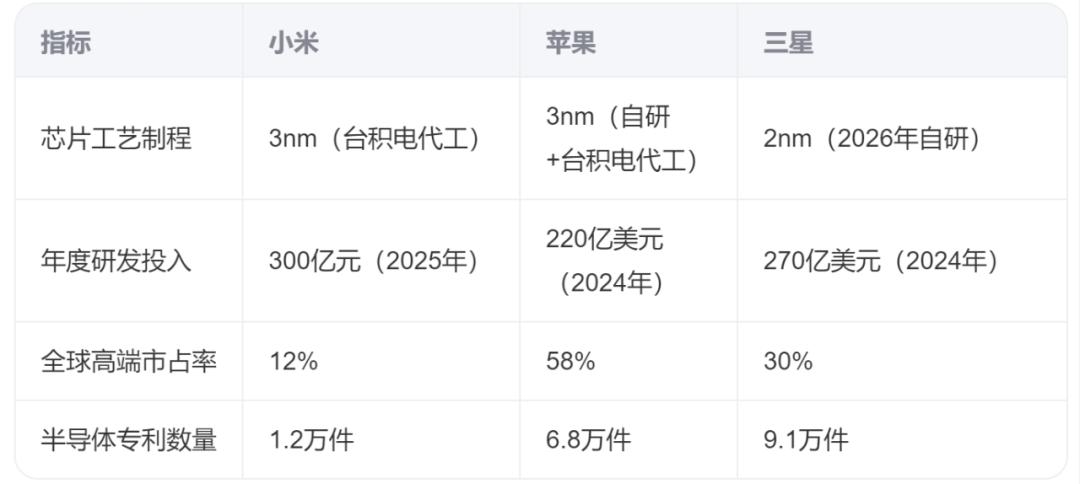The image size is (1080, 484).
Task: Click the 指标 column header
Action: (x=65, y=43)
